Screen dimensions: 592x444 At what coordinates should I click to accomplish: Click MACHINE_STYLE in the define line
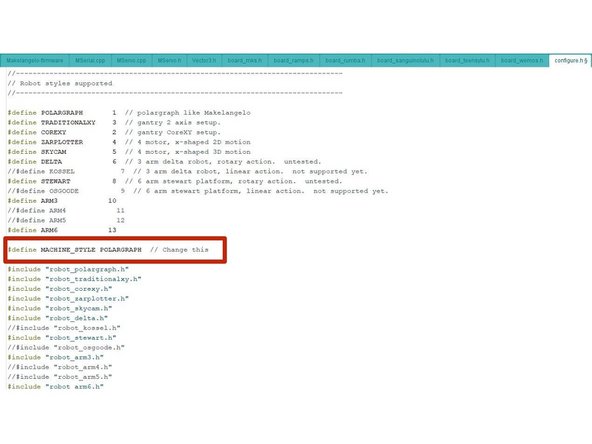click(68, 250)
